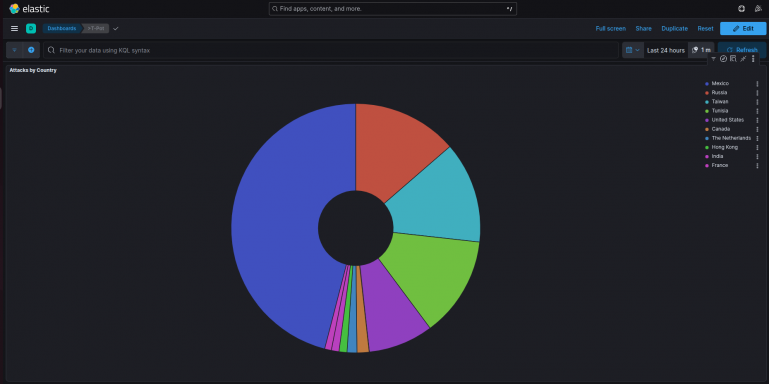
Task: Toggle Hong Kong series in the legend
Action: pos(724,148)
